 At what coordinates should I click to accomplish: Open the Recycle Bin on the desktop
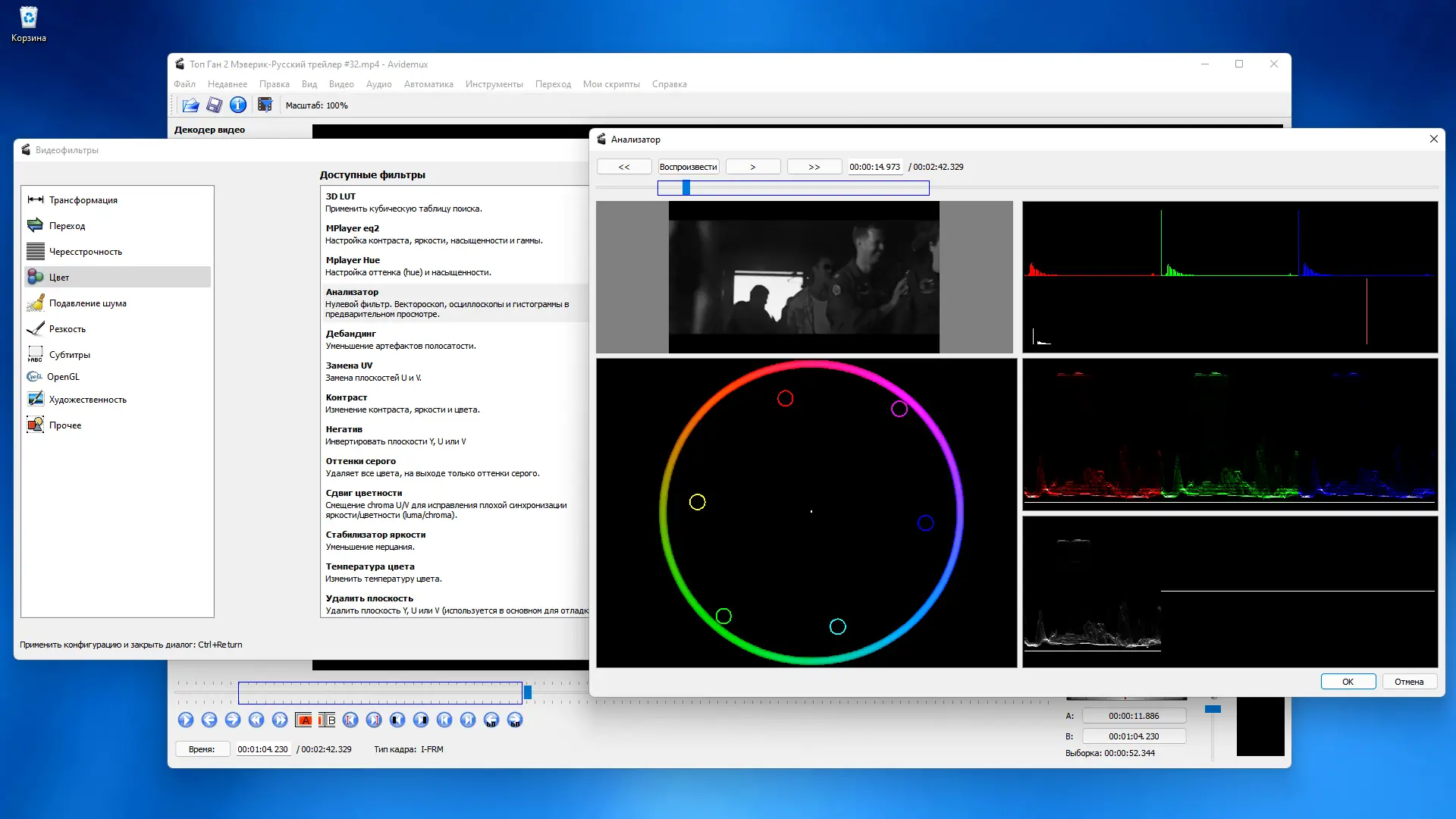28,18
